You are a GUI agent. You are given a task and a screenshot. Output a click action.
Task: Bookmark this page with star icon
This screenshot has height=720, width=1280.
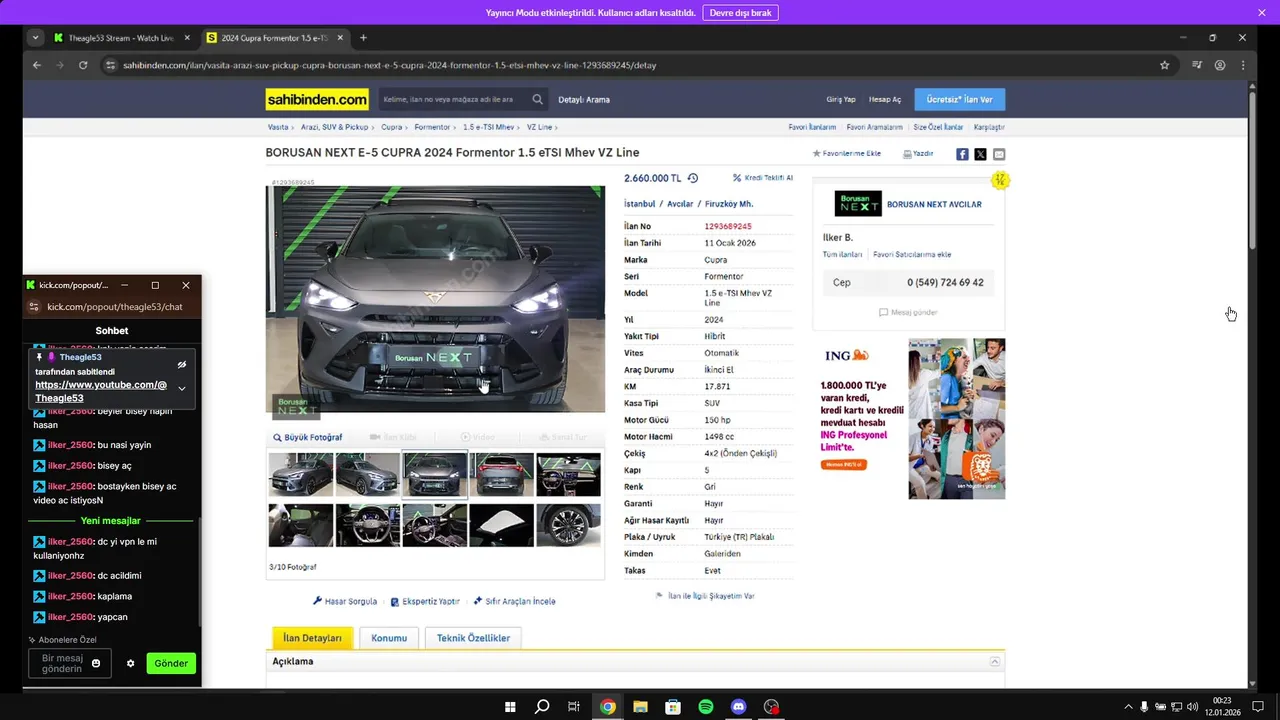tap(1164, 65)
